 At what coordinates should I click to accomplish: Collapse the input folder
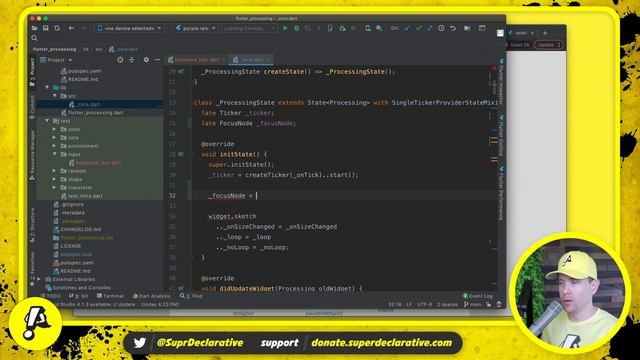(x=55, y=154)
